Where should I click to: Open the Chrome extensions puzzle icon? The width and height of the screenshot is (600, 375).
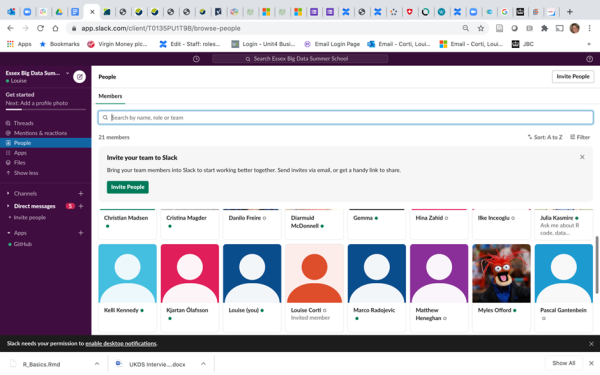click(544, 28)
